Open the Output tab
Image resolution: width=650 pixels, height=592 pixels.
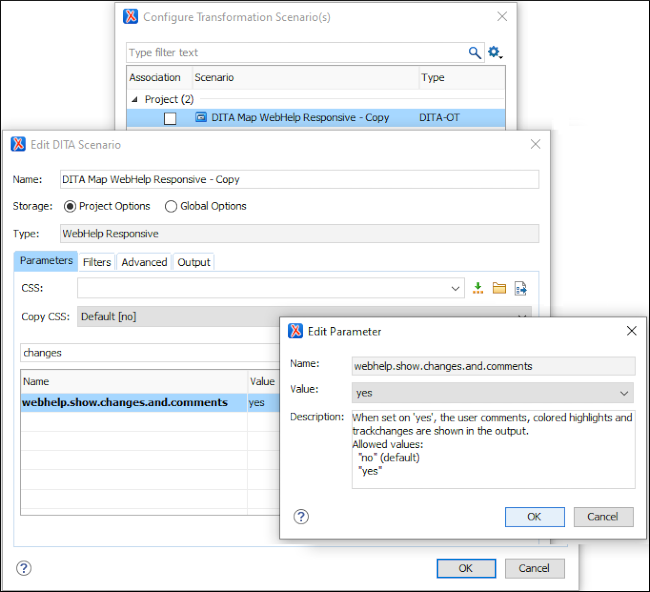194,262
